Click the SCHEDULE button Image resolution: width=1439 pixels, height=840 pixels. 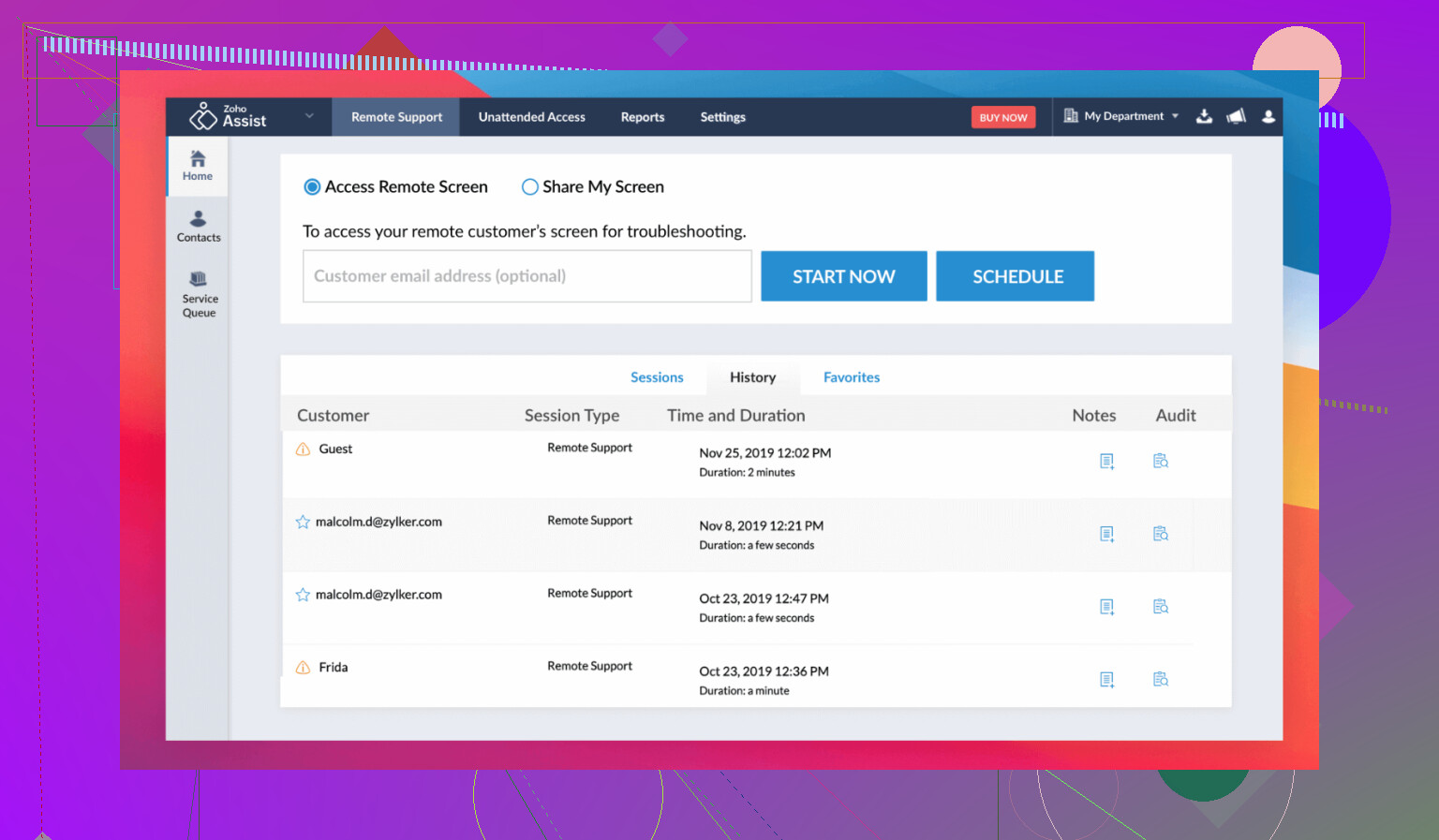tap(1016, 276)
